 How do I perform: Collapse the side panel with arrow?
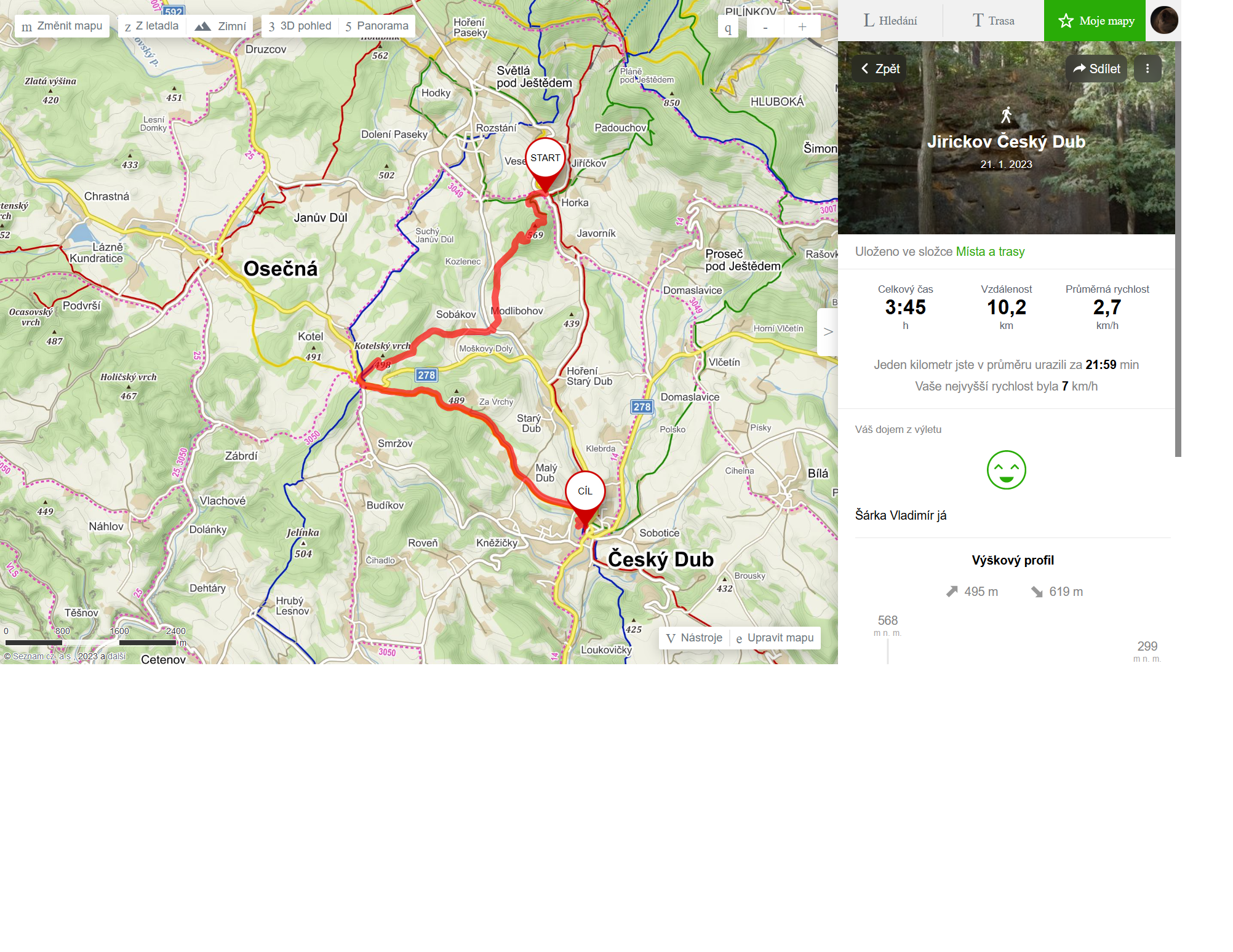[828, 331]
